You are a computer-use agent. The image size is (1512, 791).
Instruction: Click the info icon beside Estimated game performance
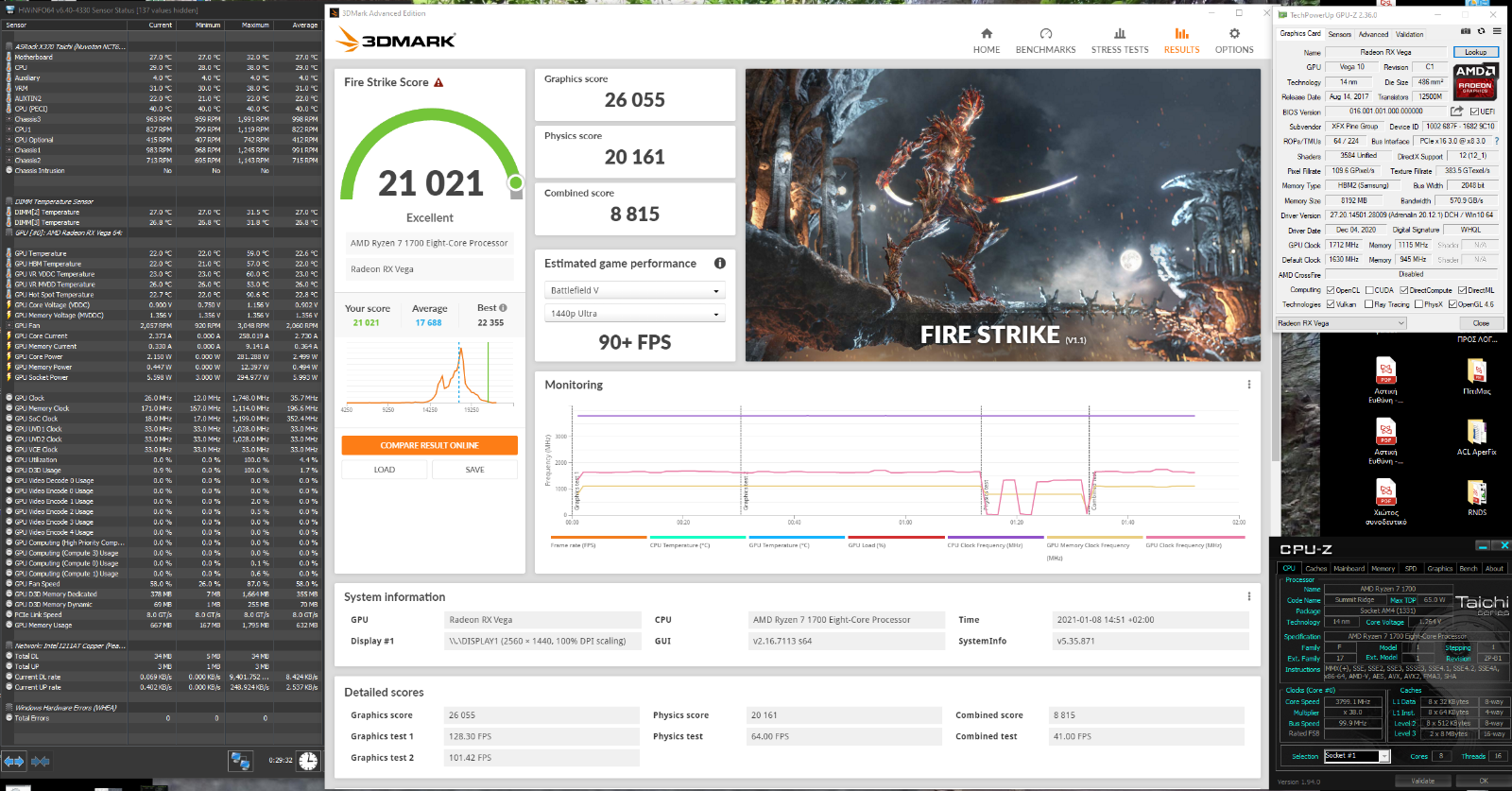(x=720, y=264)
